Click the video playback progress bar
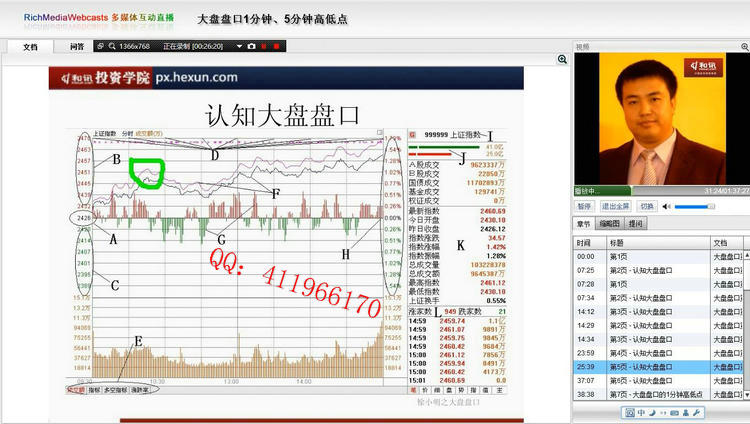Screen dimensions: 750x424 click(x=662, y=190)
